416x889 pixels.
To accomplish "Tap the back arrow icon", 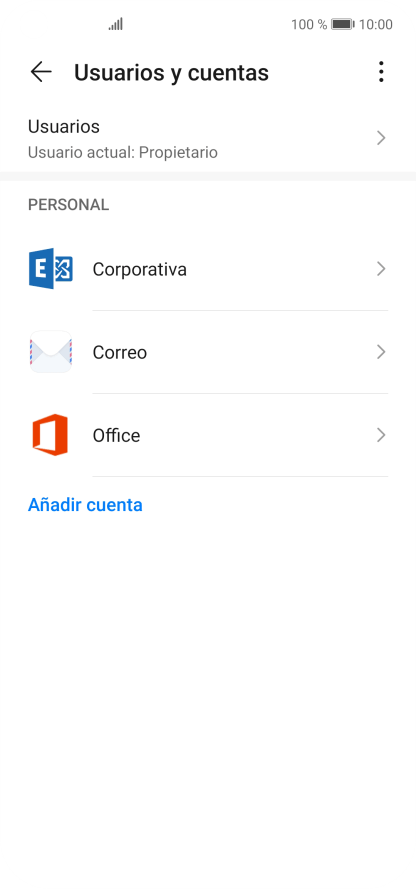I will (x=41, y=72).
